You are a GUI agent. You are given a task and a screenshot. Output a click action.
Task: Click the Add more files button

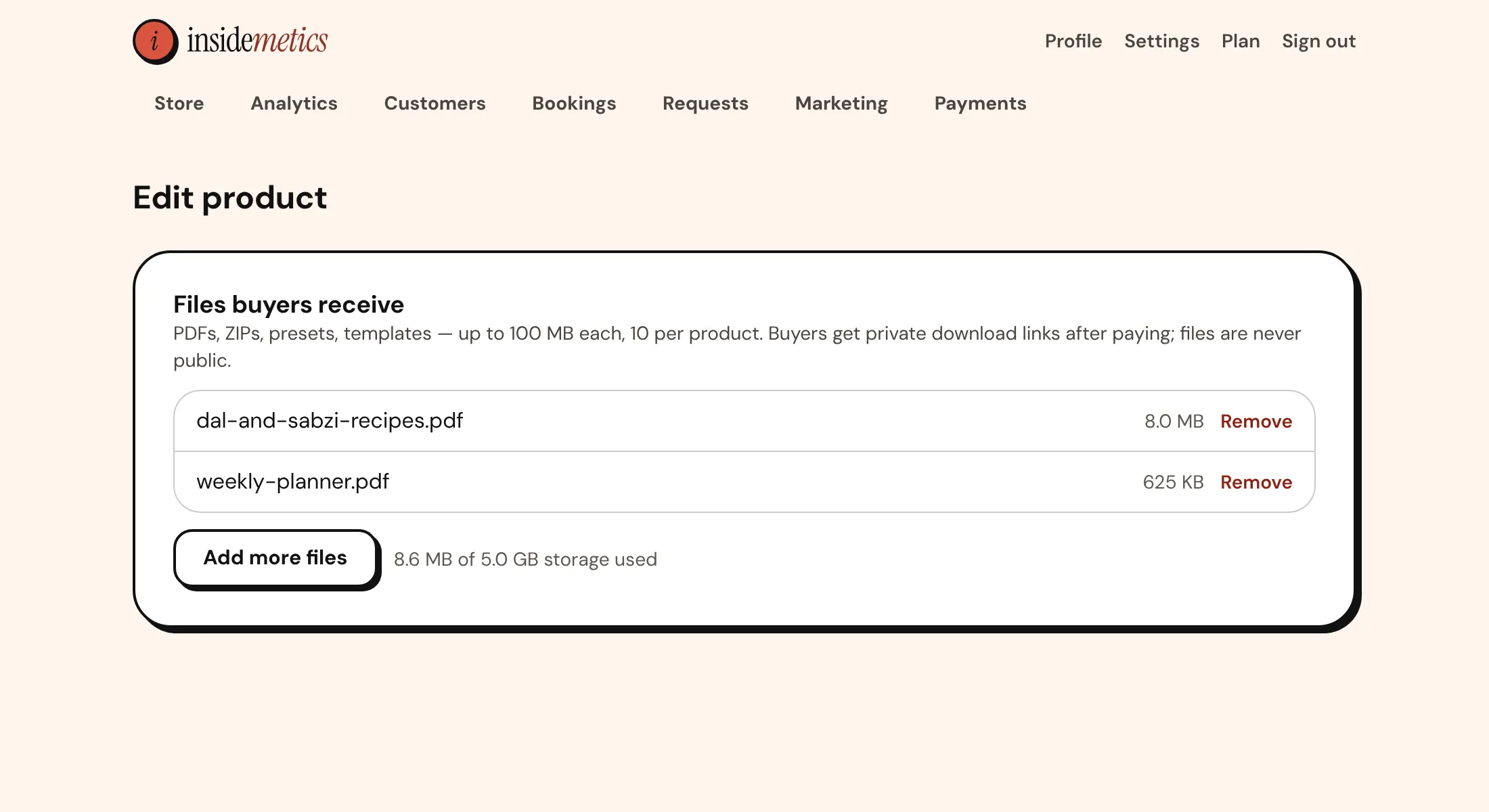pos(275,558)
